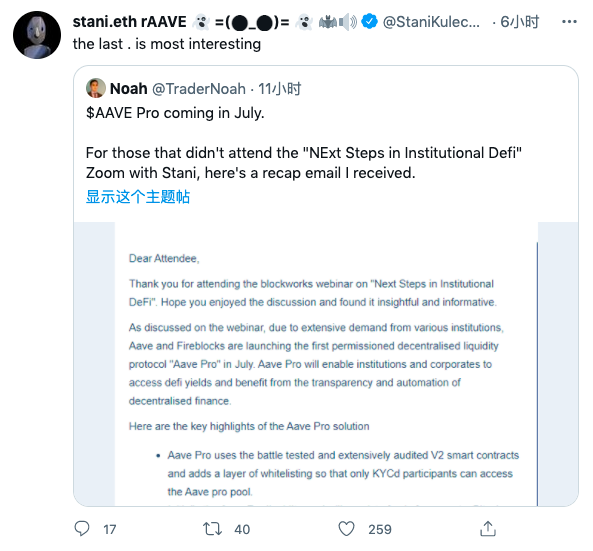593x551 pixels.
Task: Click the blue verified badge icon
Action: click(x=369, y=22)
